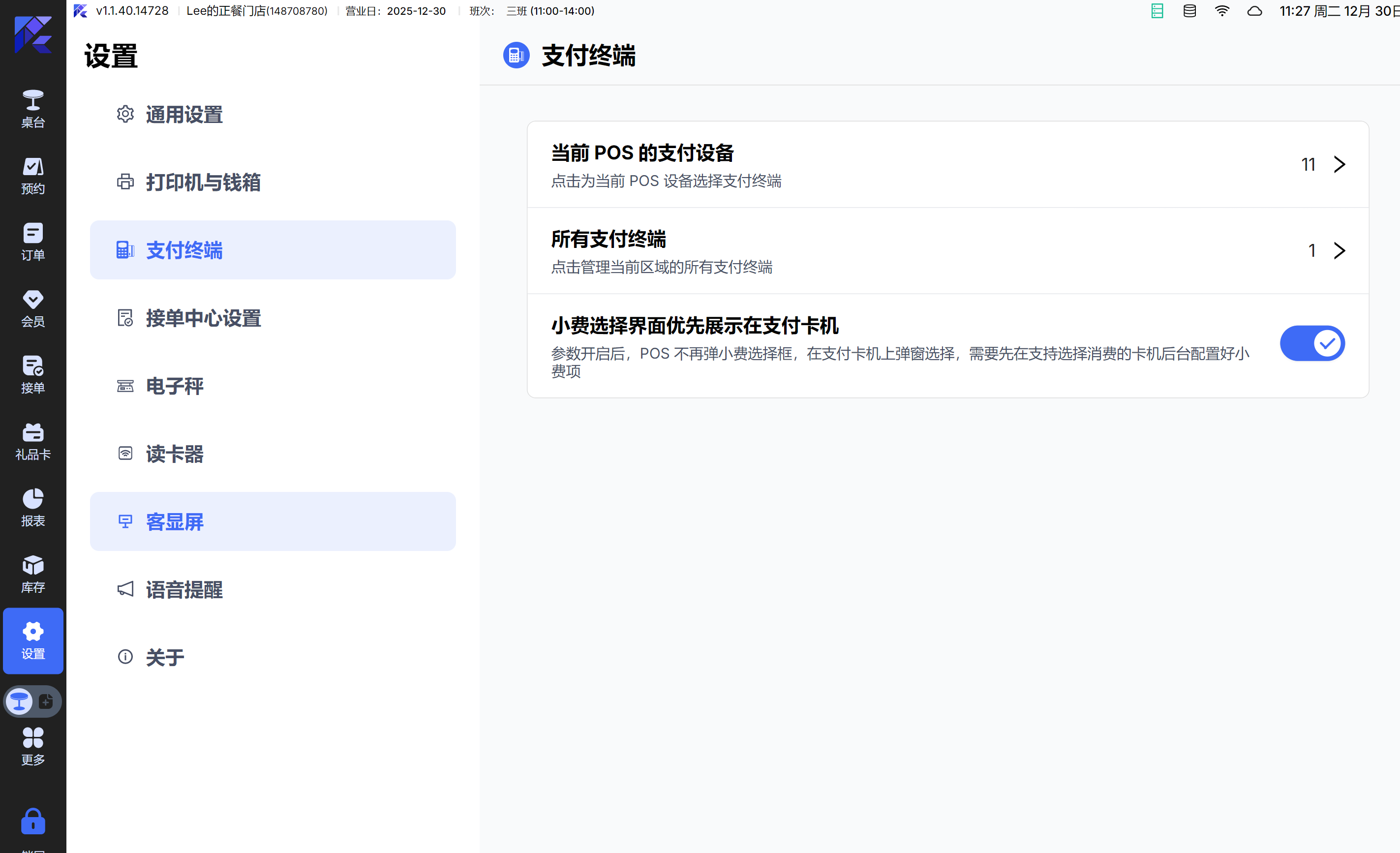Select 通用设置 in settings menu
The width and height of the screenshot is (1400, 853).
coord(183,114)
